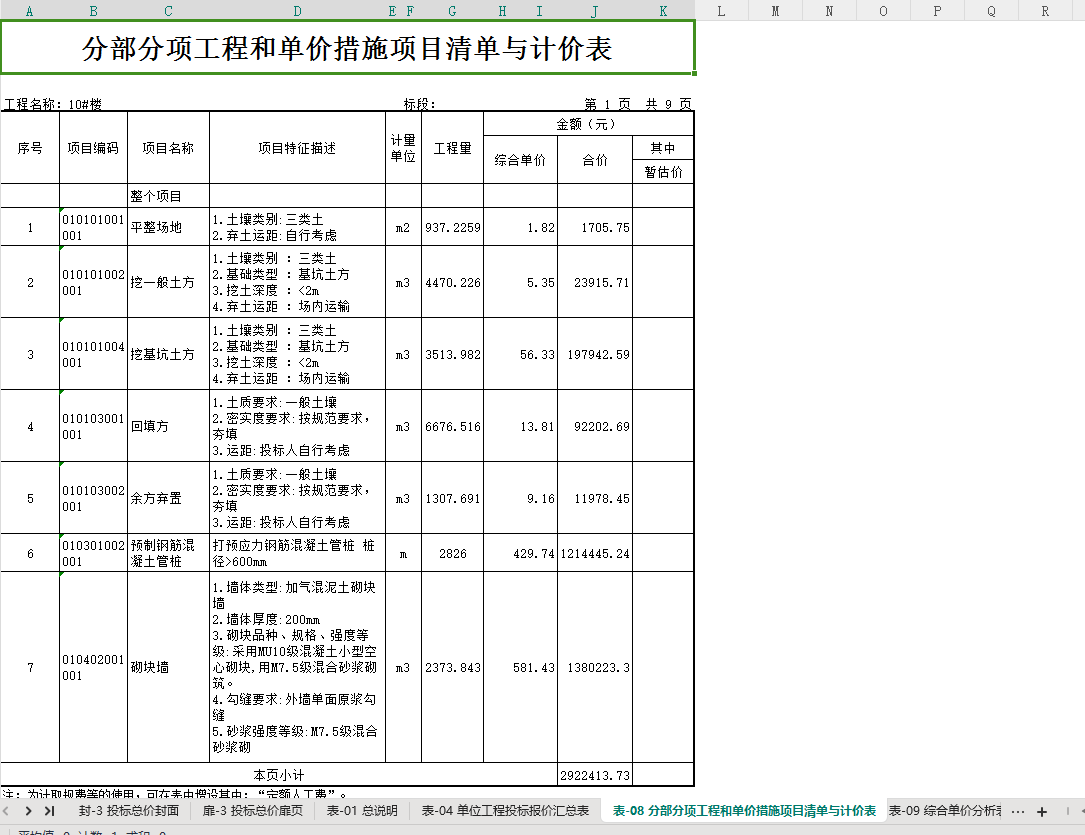
Task: Jump to the last sheet tab arrow
Action: (49, 811)
